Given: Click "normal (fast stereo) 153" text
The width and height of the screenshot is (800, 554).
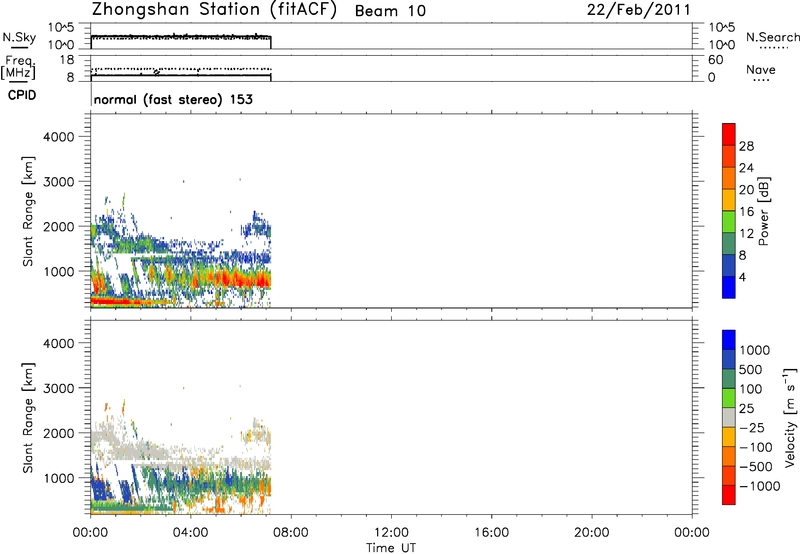Looking at the screenshot, I should click(173, 99).
